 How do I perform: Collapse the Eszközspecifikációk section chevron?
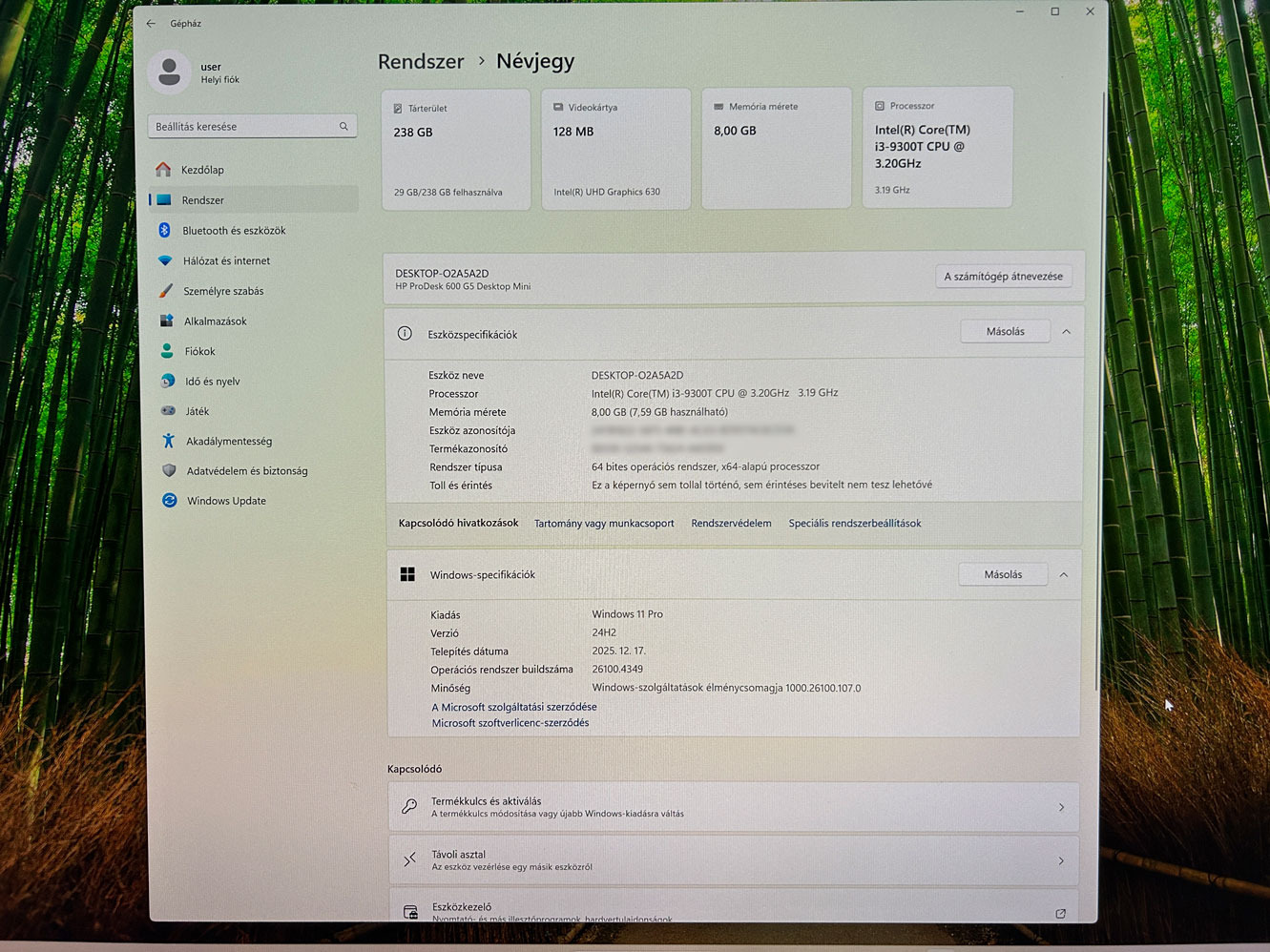[1066, 331]
